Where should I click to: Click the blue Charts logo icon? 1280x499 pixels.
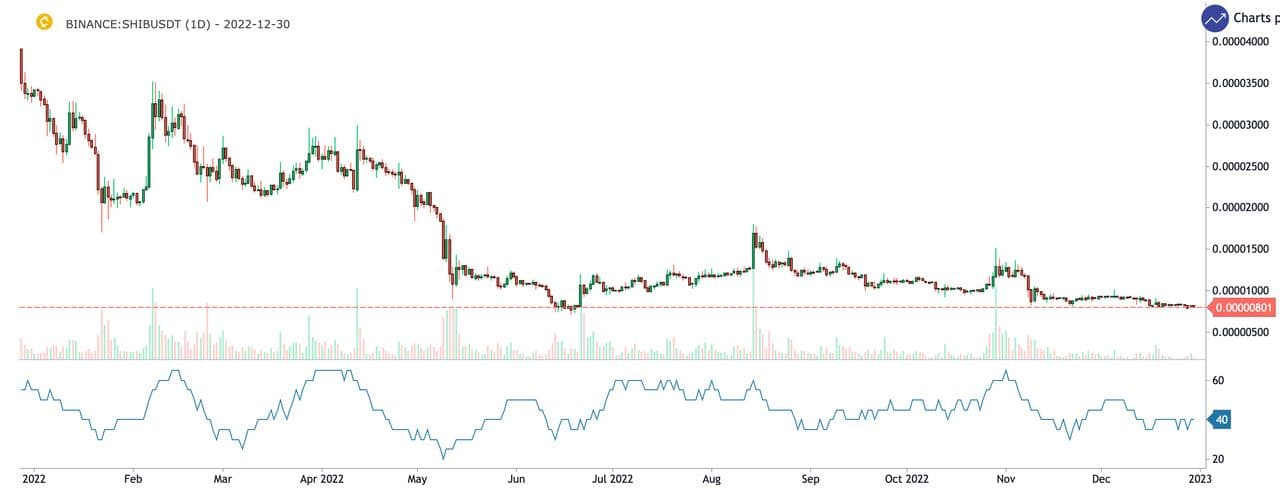pyautogui.click(x=1215, y=18)
